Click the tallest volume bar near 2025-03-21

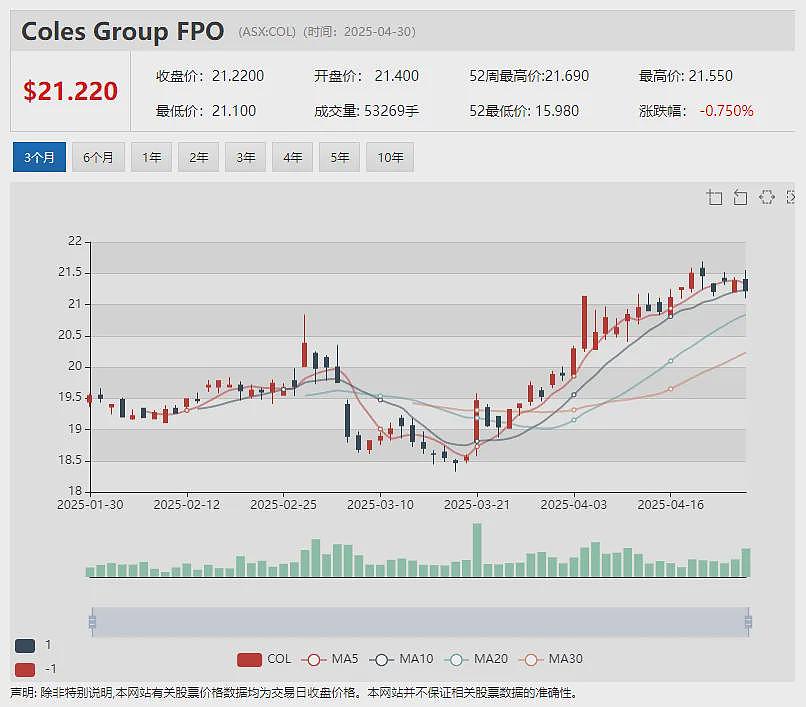(x=477, y=550)
